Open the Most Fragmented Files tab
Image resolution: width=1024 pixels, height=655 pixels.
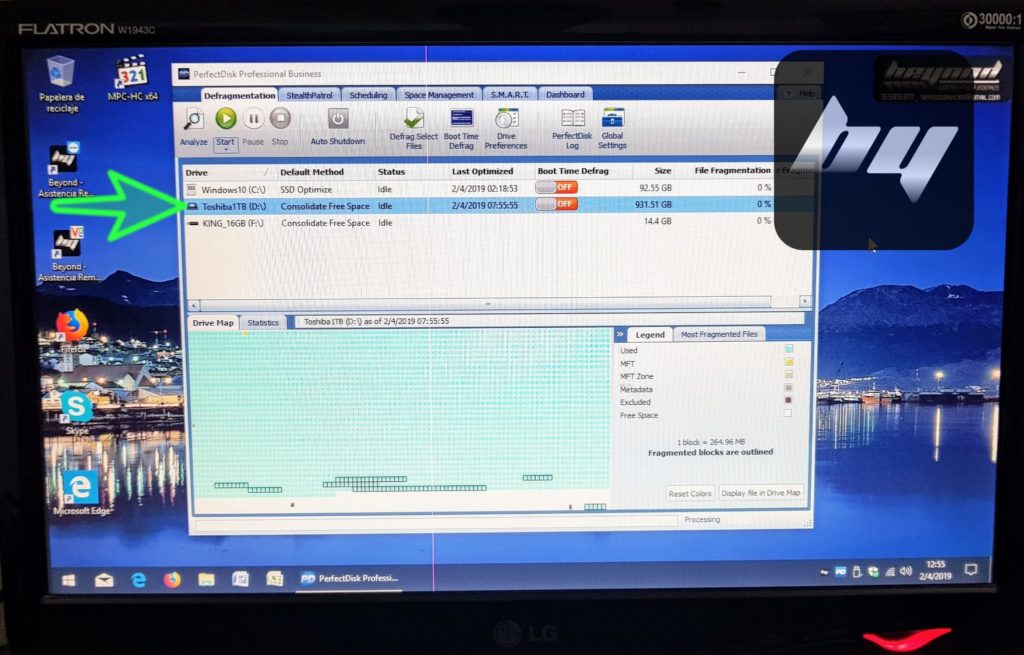[719, 334]
